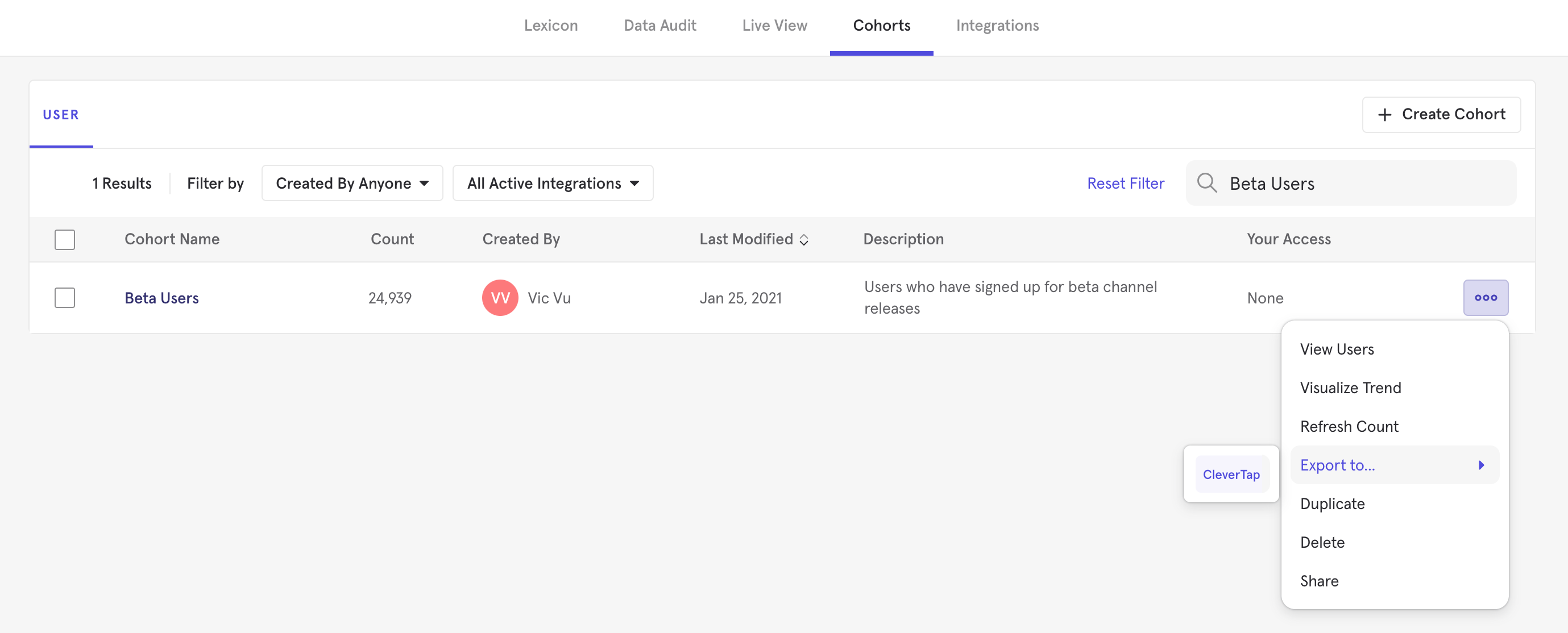Viewport: 1568px width, 633px height.
Task: Toggle the select-all header checkbox
Action: click(64, 239)
